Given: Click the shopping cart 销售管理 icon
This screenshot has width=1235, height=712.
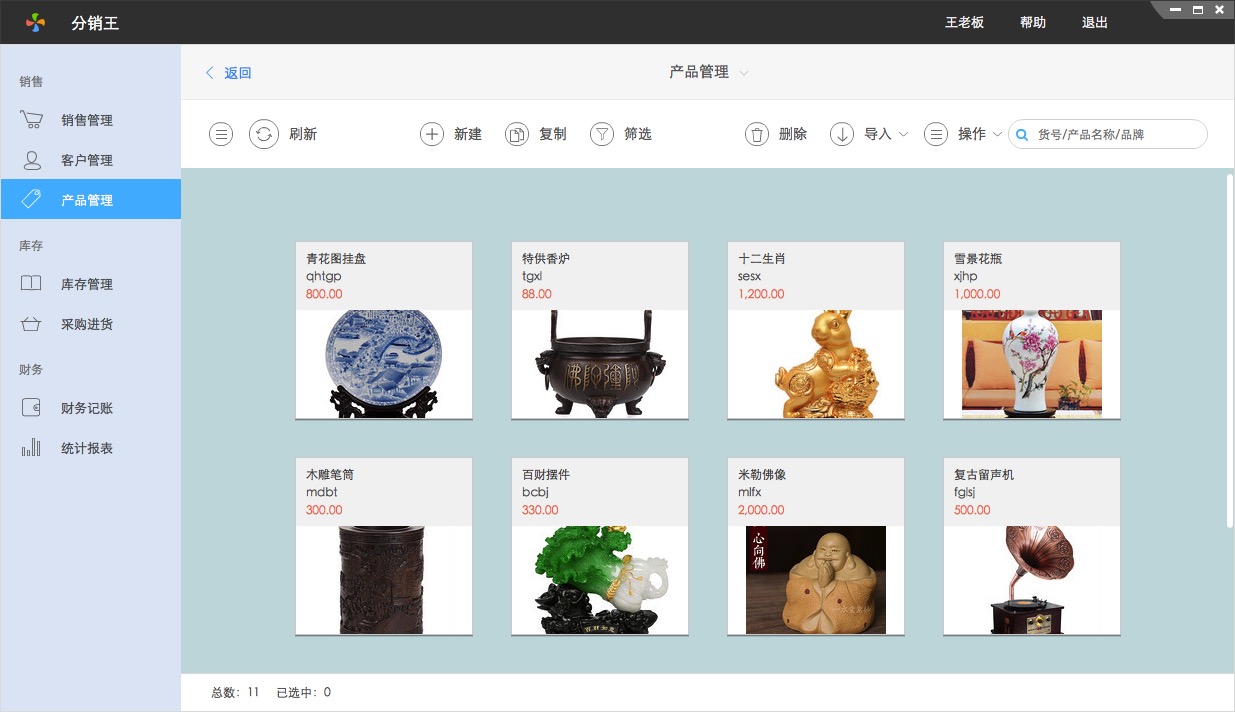Looking at the screenshot, I should (x=31, y=120).
